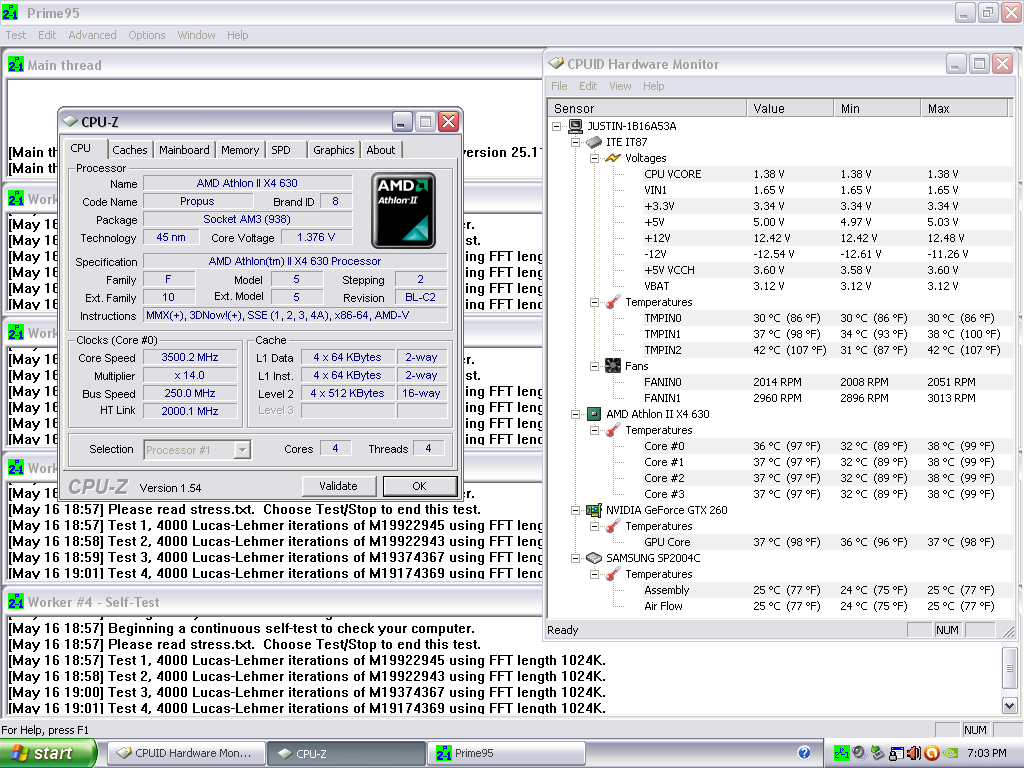
Task: Click the AMD Athlon II logo in CPU-Z
Action: [403, 211]
